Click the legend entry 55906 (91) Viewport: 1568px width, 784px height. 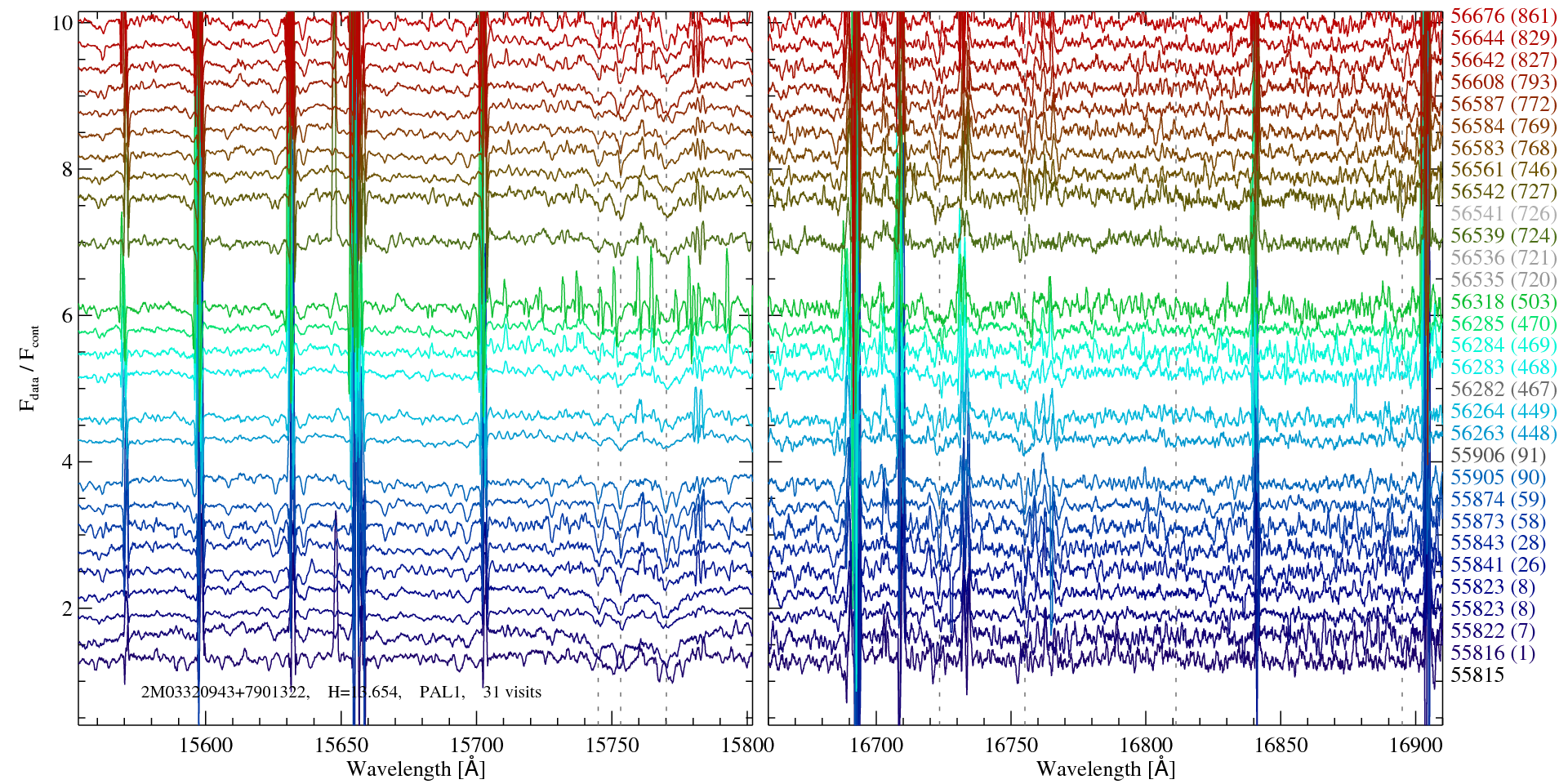1498,455
